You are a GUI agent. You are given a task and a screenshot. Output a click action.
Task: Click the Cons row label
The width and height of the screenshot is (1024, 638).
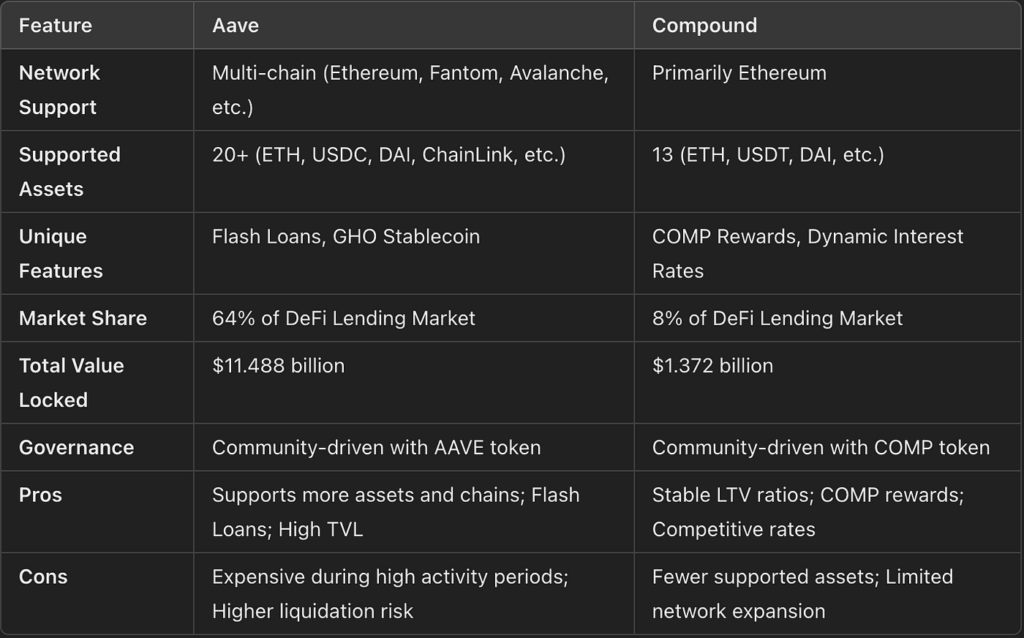[43, 576]
